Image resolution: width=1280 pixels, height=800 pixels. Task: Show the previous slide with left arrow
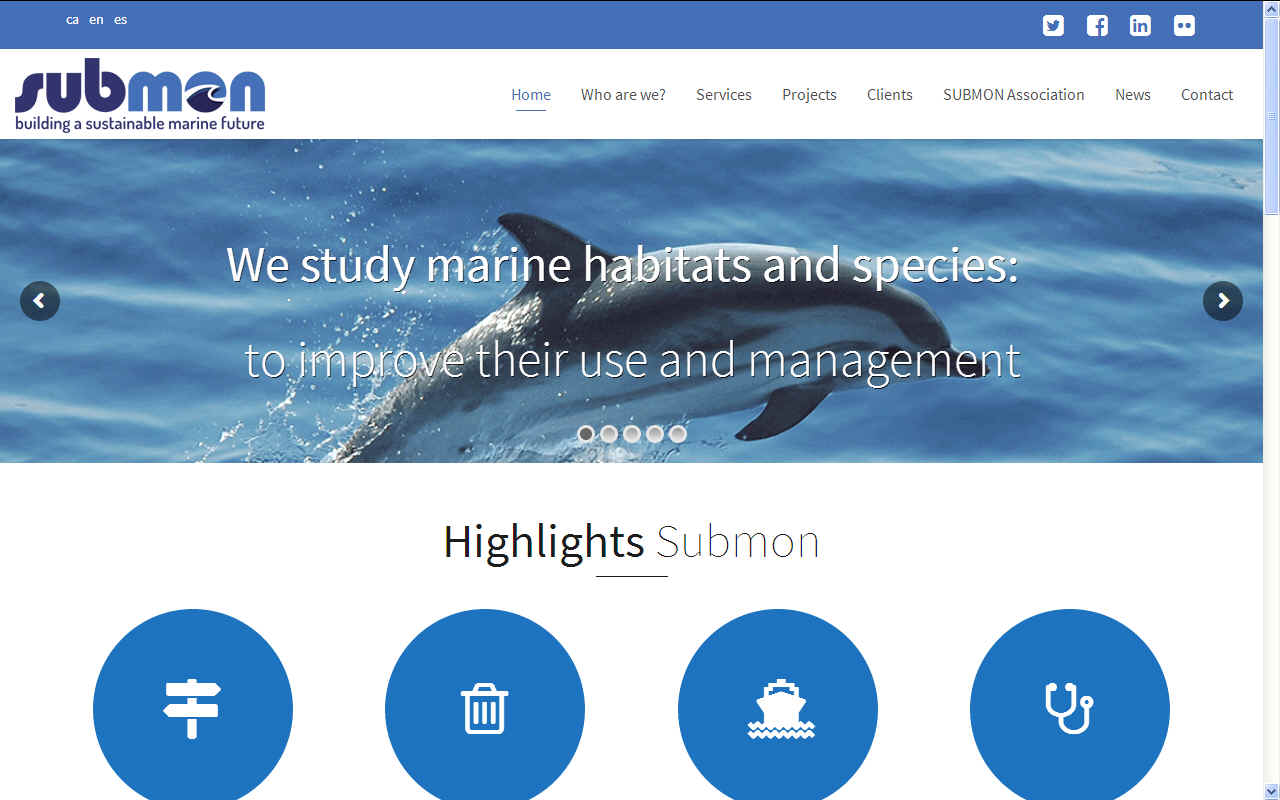(40, 301)
